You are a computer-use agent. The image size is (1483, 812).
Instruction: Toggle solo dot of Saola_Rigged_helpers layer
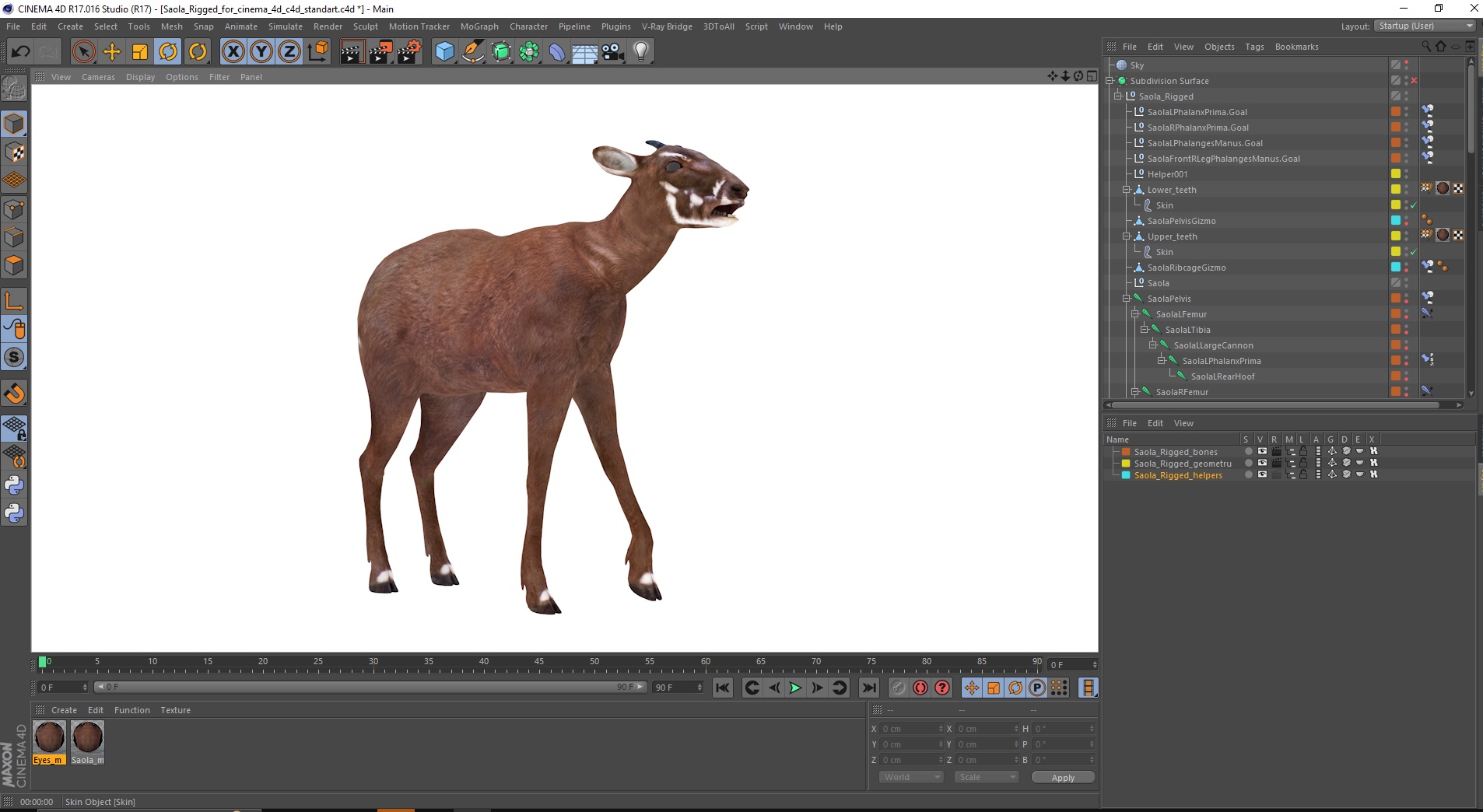tap(1248, 474)
